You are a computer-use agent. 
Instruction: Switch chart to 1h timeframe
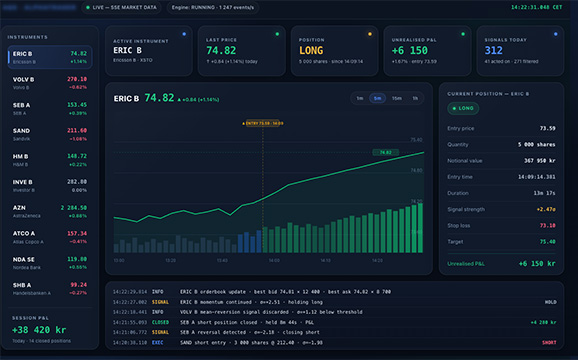point(415,98)
